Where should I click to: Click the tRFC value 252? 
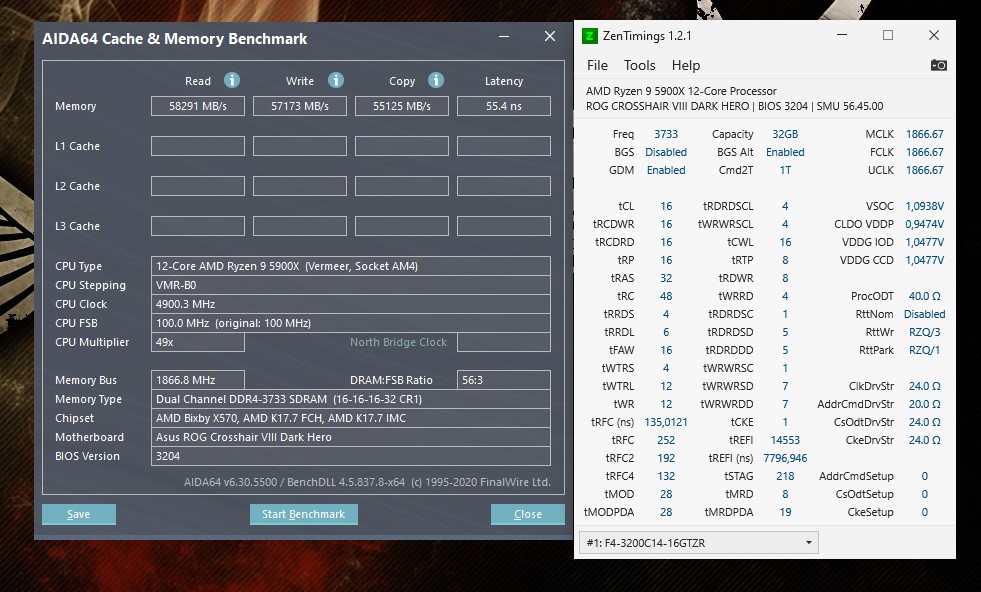click(666, 440)
